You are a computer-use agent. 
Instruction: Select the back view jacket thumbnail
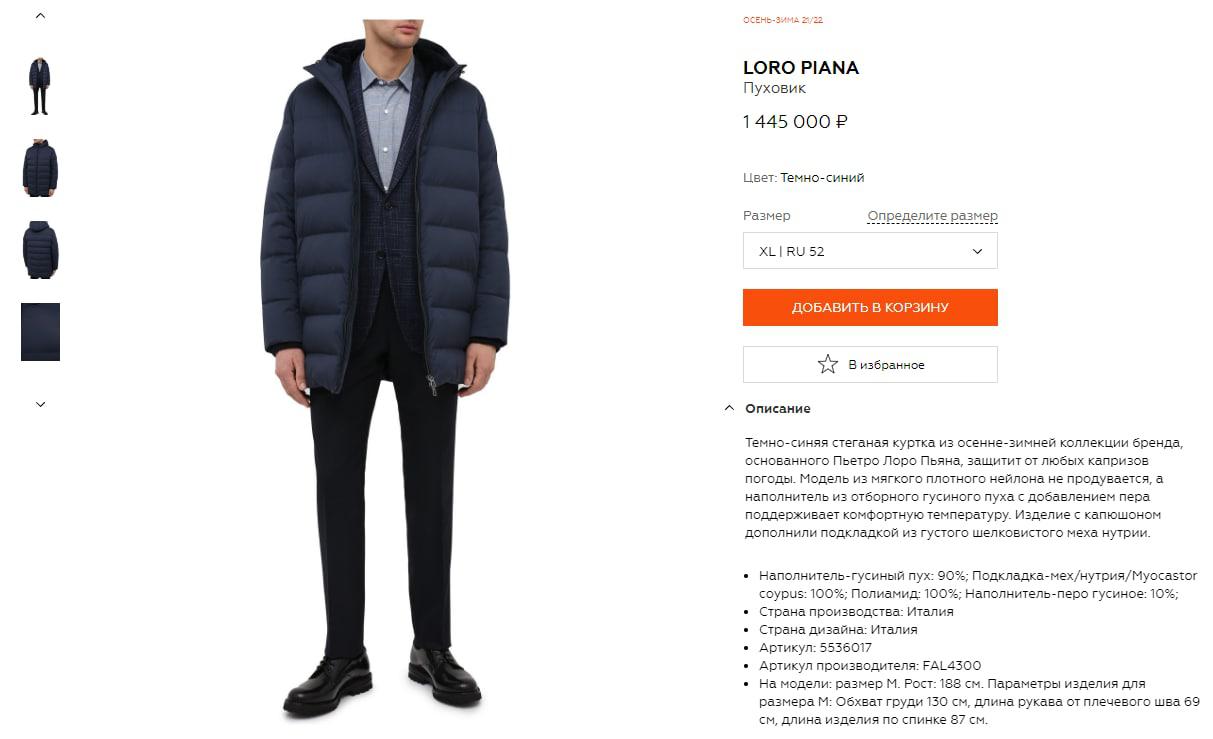pos(40,250)
